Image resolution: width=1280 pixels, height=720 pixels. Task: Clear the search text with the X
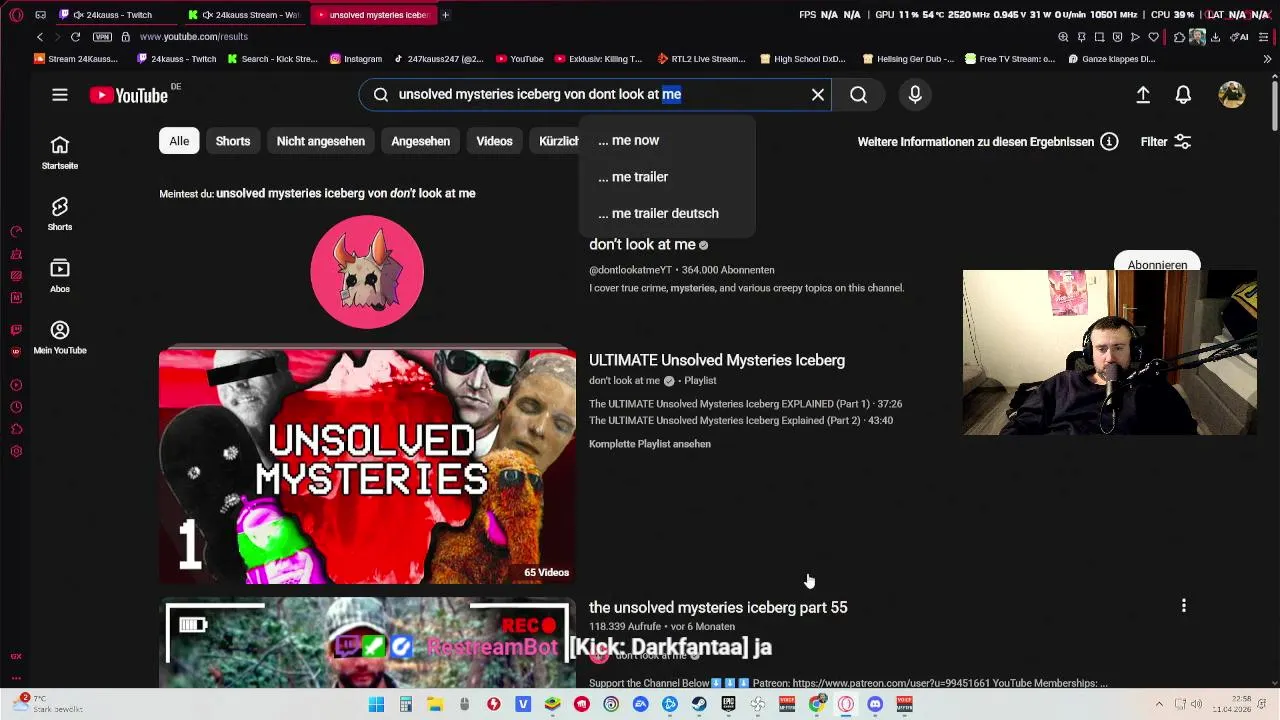(x=818, y=95)
